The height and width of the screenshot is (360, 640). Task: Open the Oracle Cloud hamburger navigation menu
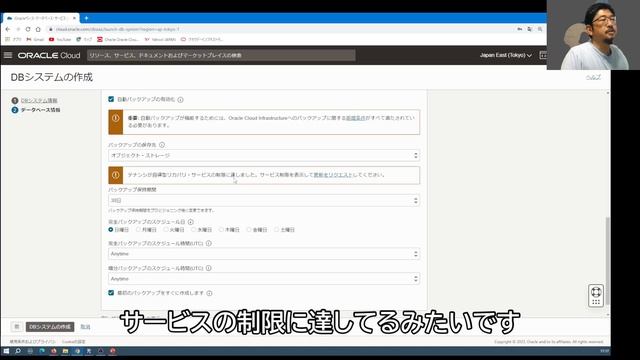(x=8, y=55)
